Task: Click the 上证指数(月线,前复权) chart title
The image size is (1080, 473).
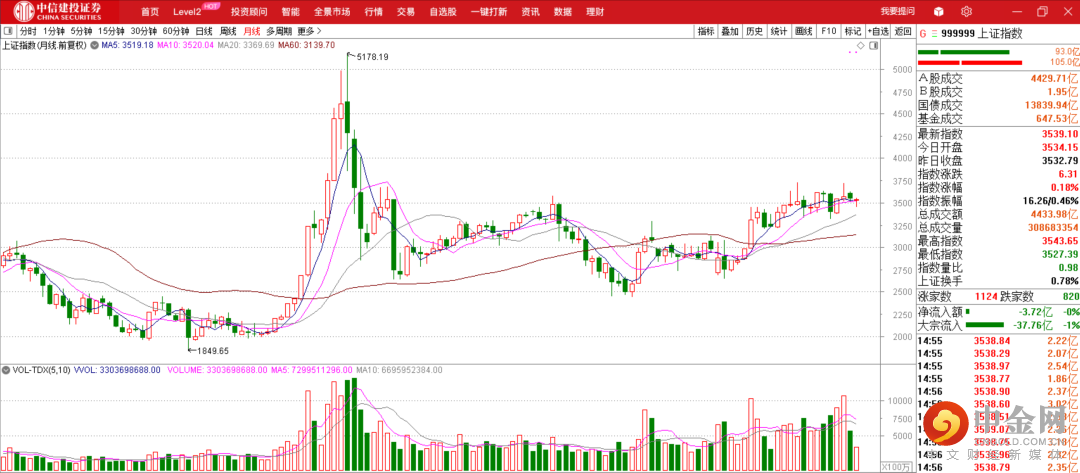Action: pos(45,45)
